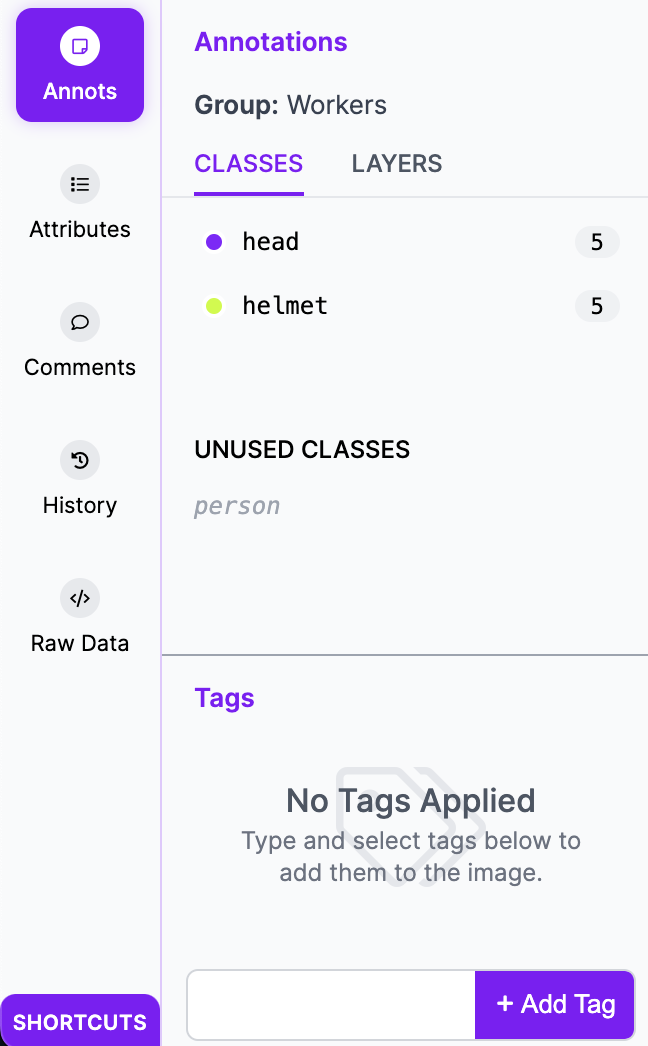Click the head class count badge
648x1046 pixels.
coord(597,242)
